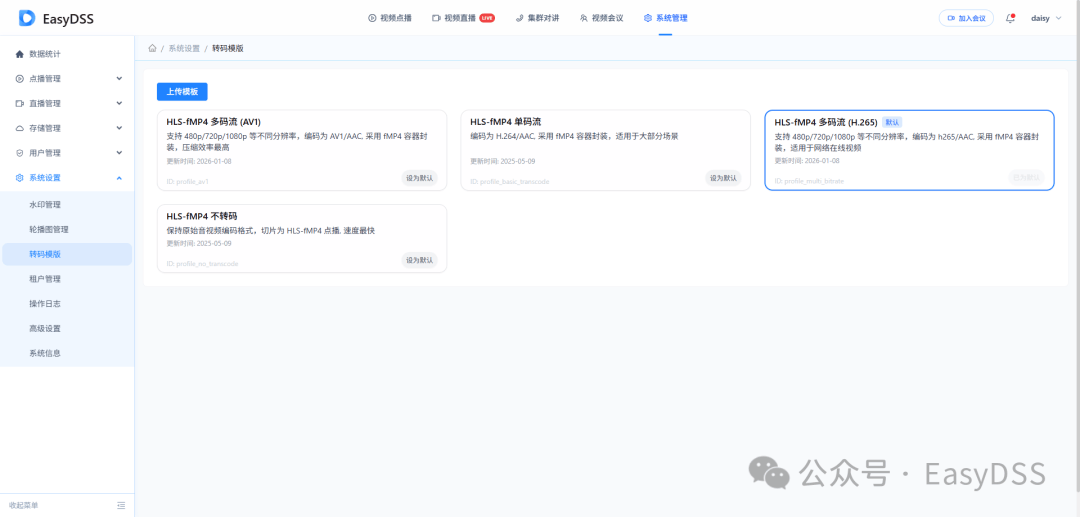Open 轮播图管理 submenu item
Viewport: 1080px width, 517px height.
[68, 229]
